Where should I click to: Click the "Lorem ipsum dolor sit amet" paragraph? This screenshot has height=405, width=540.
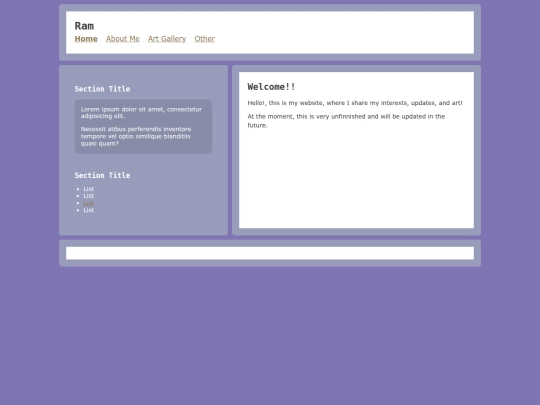point(141,113)
